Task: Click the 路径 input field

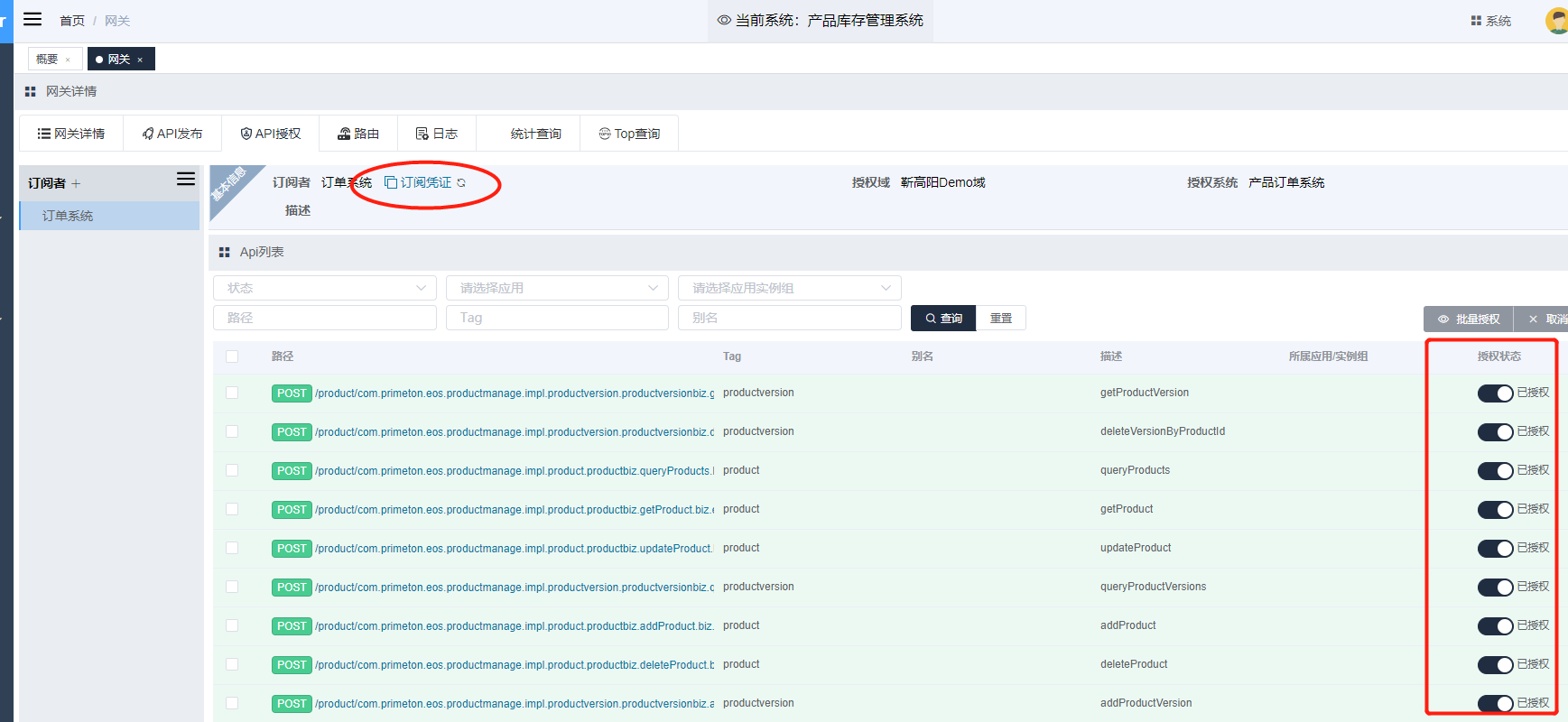Action: (325, 318)
